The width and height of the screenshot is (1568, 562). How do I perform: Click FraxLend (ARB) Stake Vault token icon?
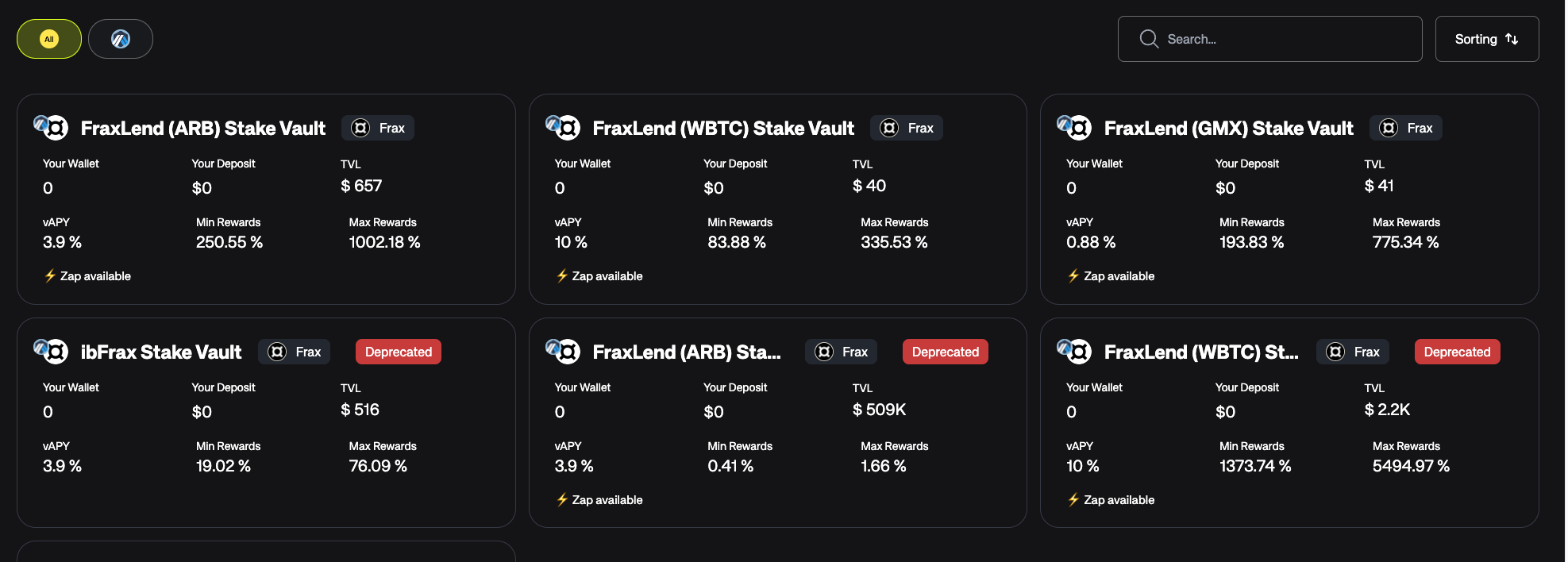(x=52, y=127)
